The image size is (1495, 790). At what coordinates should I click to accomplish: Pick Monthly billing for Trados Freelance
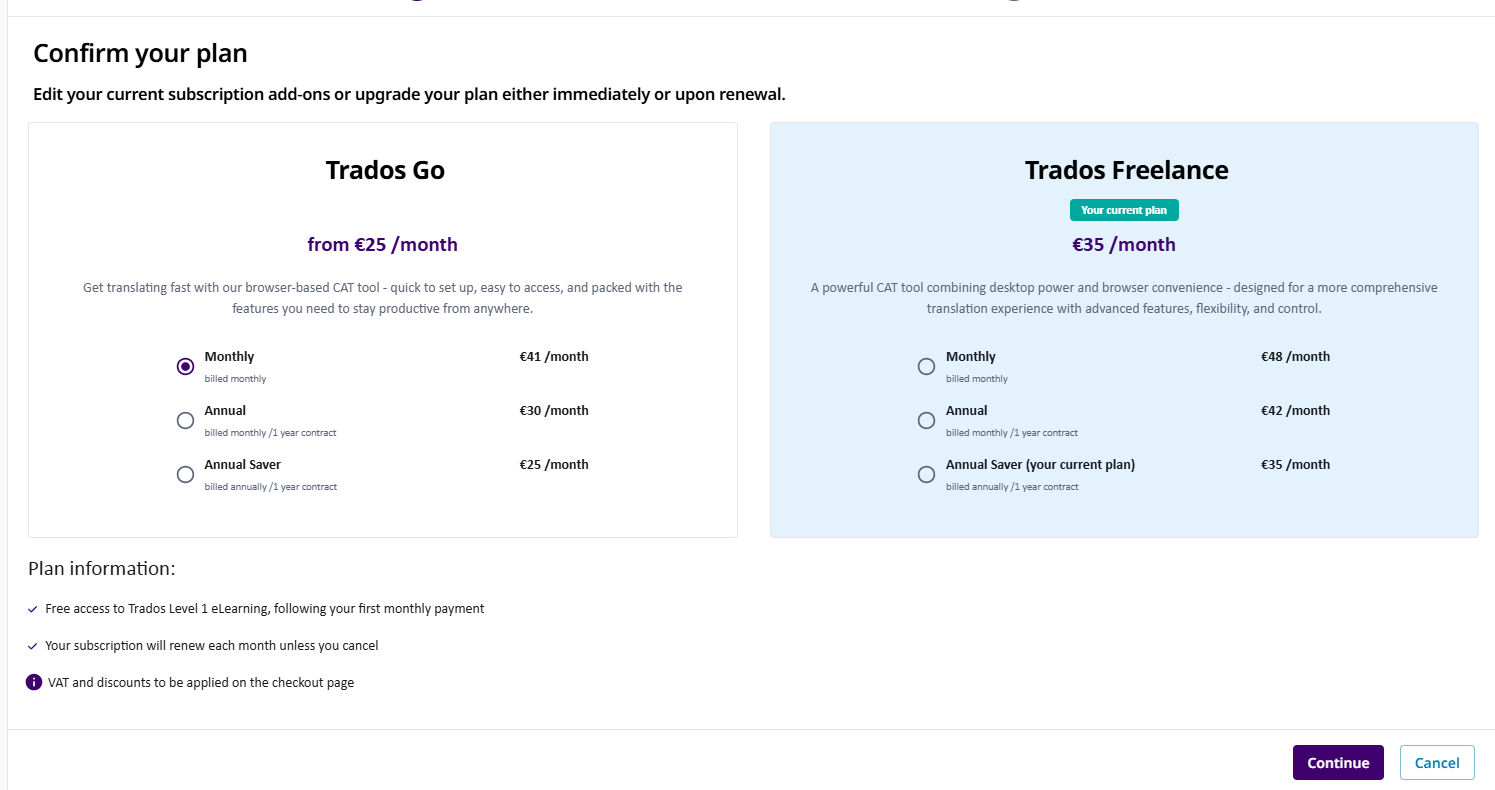click(x=926, y=367)
